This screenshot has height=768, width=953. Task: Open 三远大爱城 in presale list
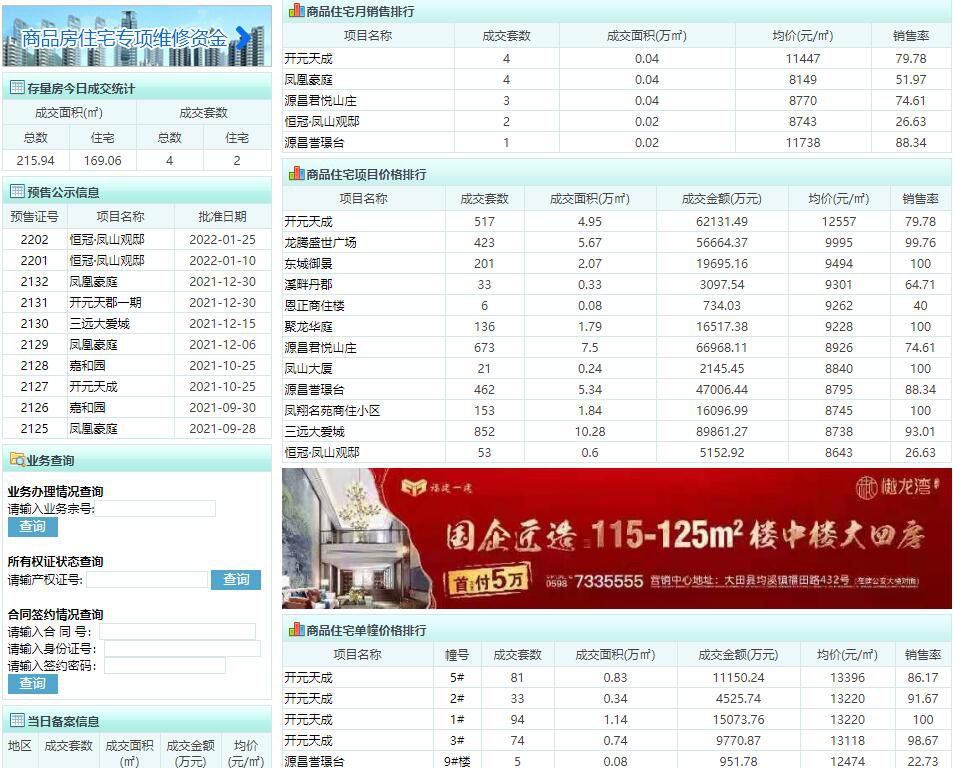coord(99,324)
